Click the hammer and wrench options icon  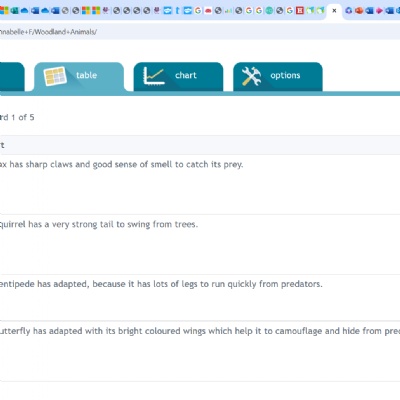(x=251, y=76)
